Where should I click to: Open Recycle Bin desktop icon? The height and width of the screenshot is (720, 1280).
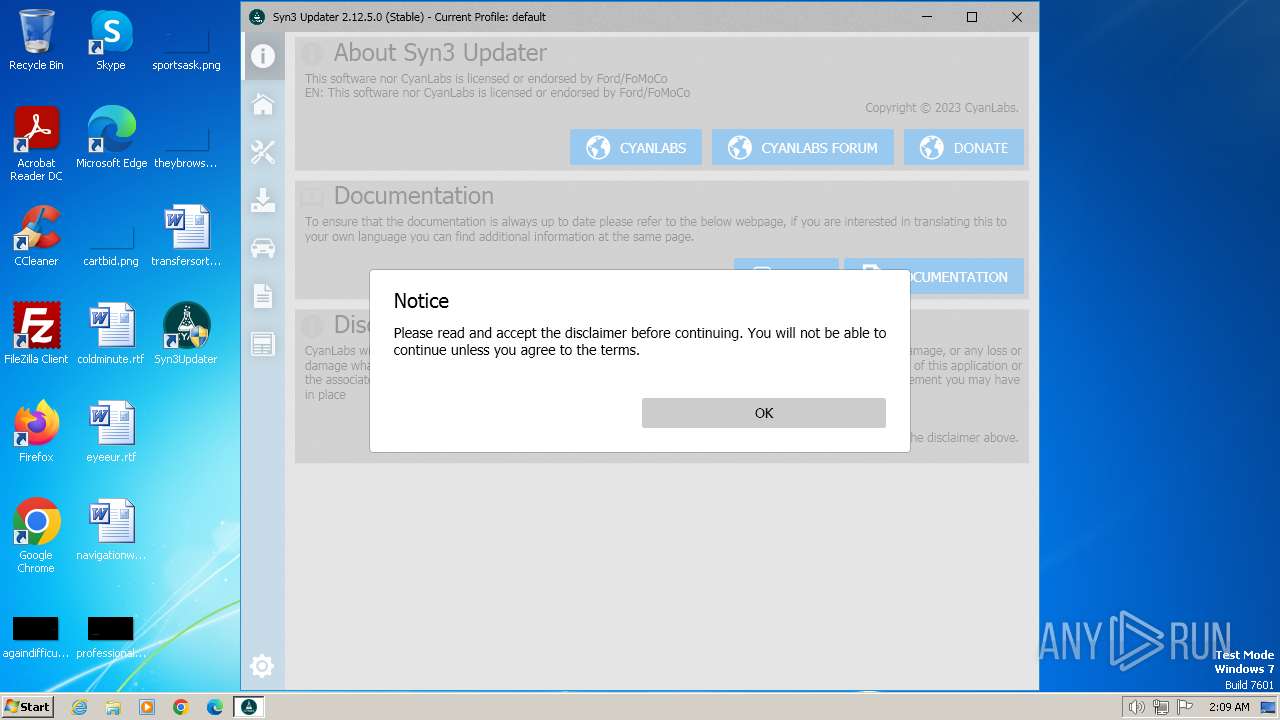[36, 41]
